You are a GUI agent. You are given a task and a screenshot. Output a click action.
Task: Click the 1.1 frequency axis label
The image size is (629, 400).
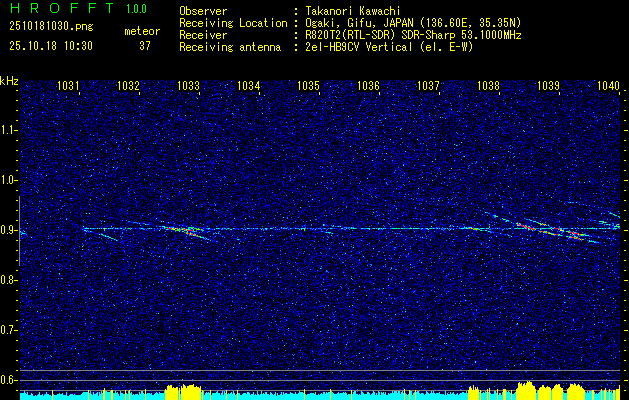[x=8, y=130]
